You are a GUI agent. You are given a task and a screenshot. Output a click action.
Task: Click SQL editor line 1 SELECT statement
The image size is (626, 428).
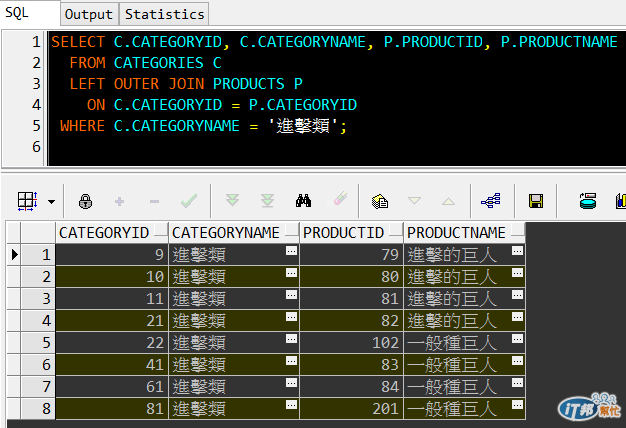(x=335, y=42)
